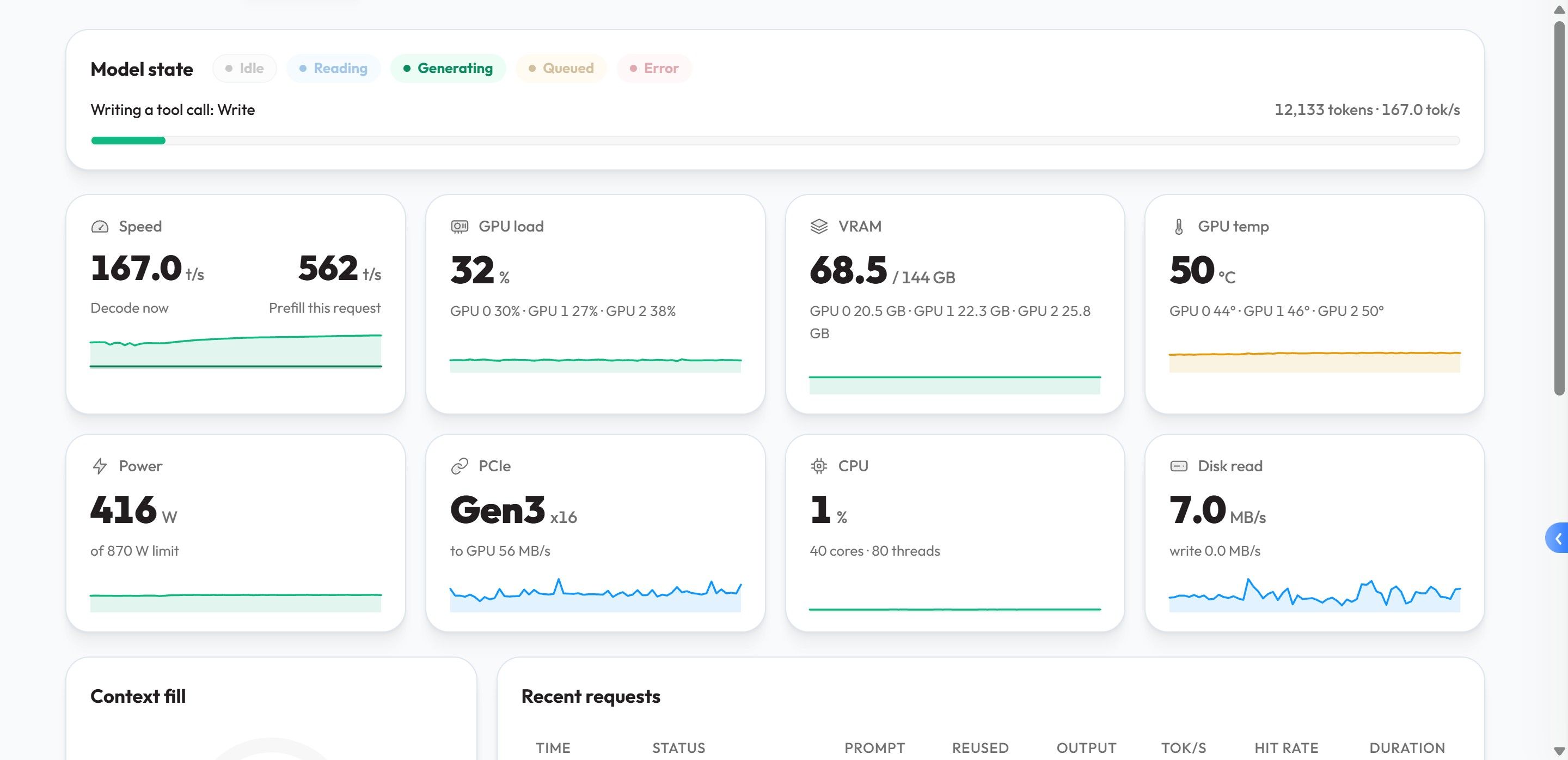The height and width of the screenshot is (760, 1568).
Task: Click the Context fill heading
Action: (138, 696)
